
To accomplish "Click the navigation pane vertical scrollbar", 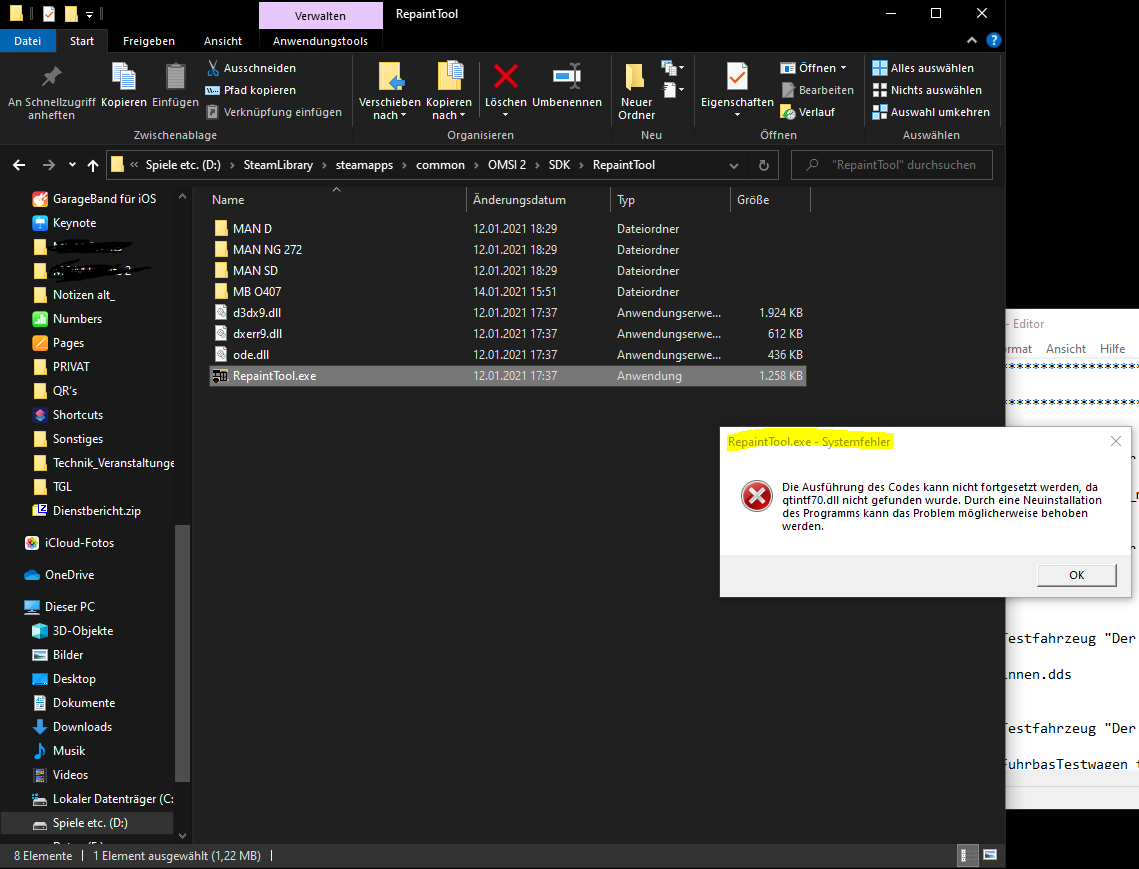I will 181,650.
